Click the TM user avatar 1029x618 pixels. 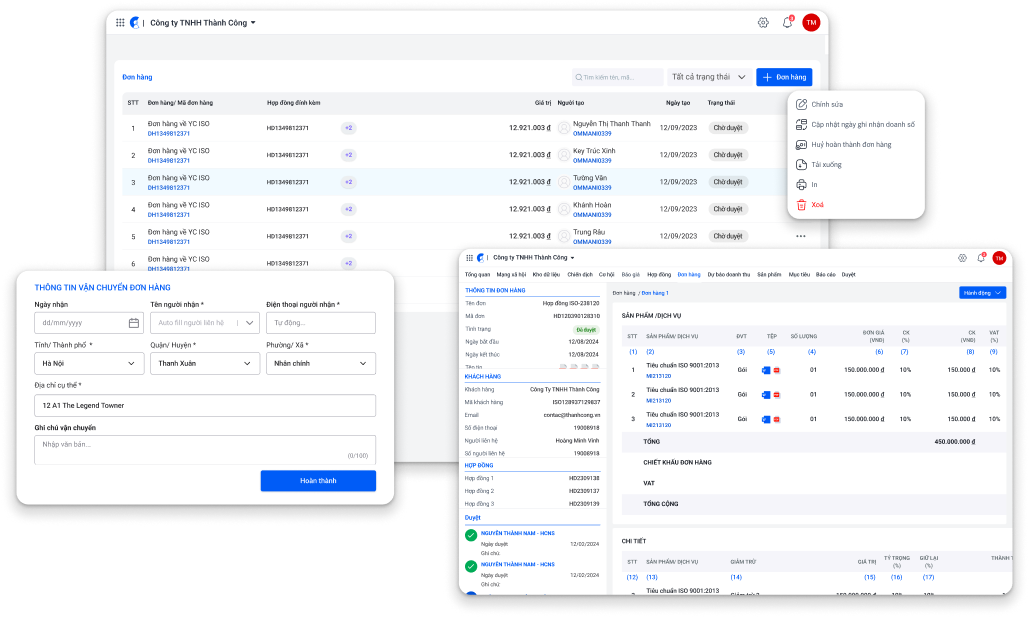coord(811,22)
